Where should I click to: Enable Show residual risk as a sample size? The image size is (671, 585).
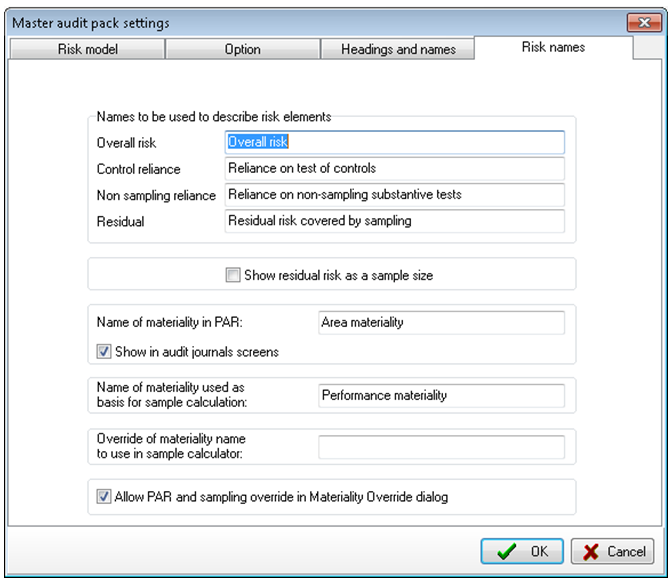[x=233, y=275]
